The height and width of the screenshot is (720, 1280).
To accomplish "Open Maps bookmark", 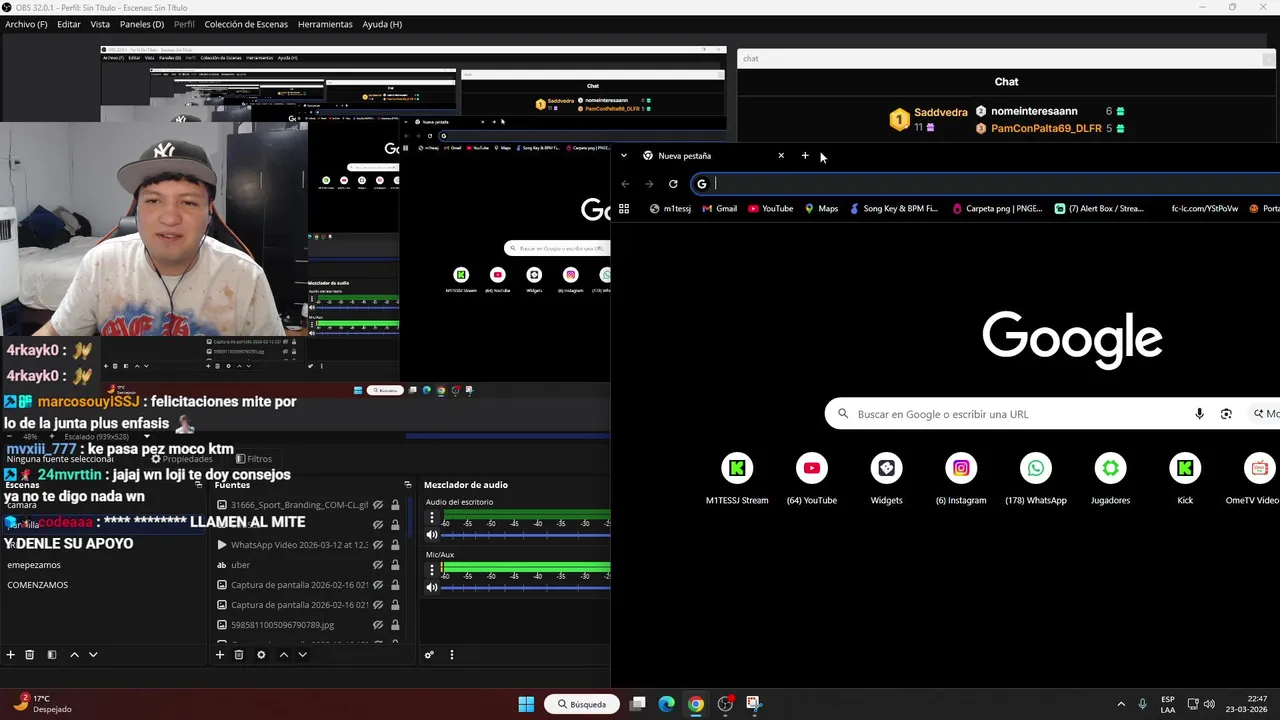I will coord(821,209).
